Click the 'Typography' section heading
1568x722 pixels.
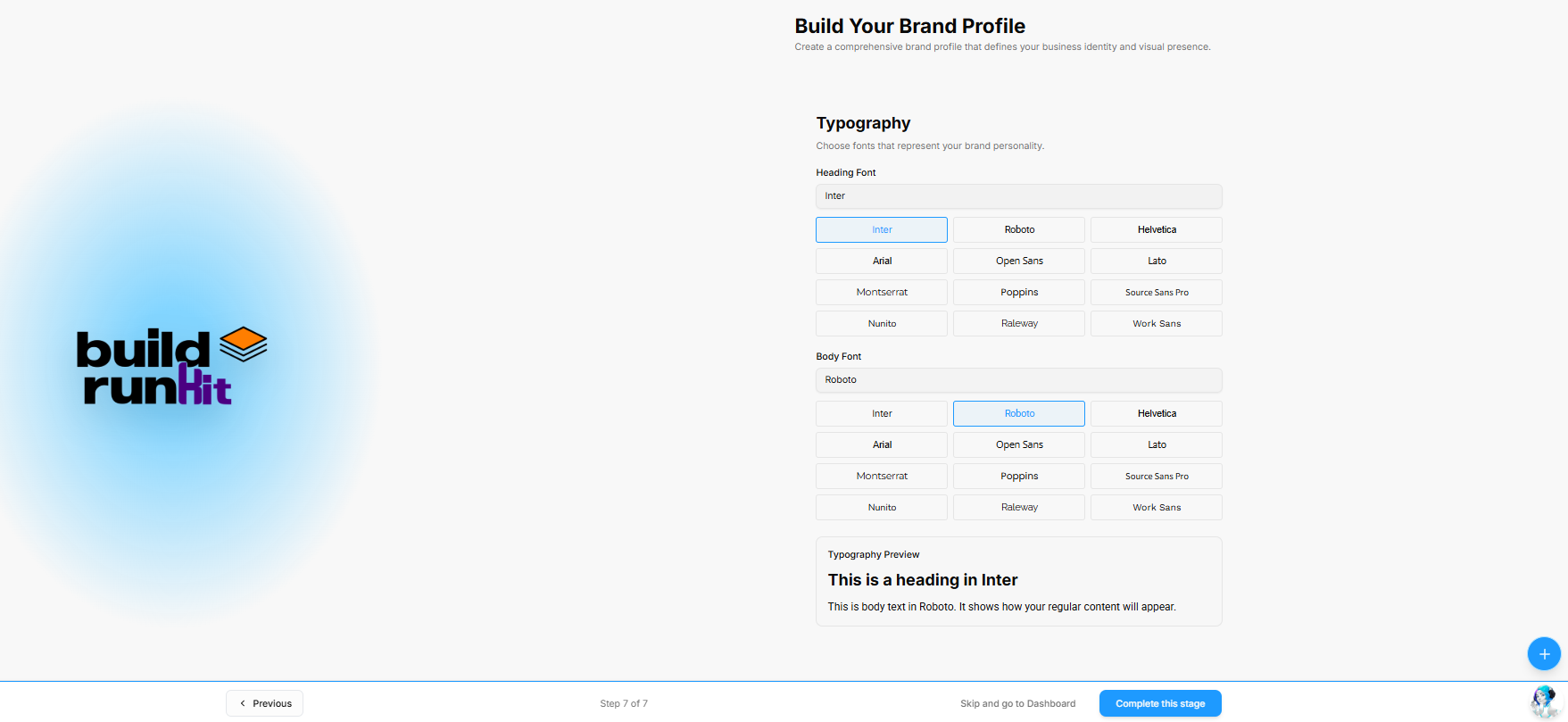(x=863, y=123)
